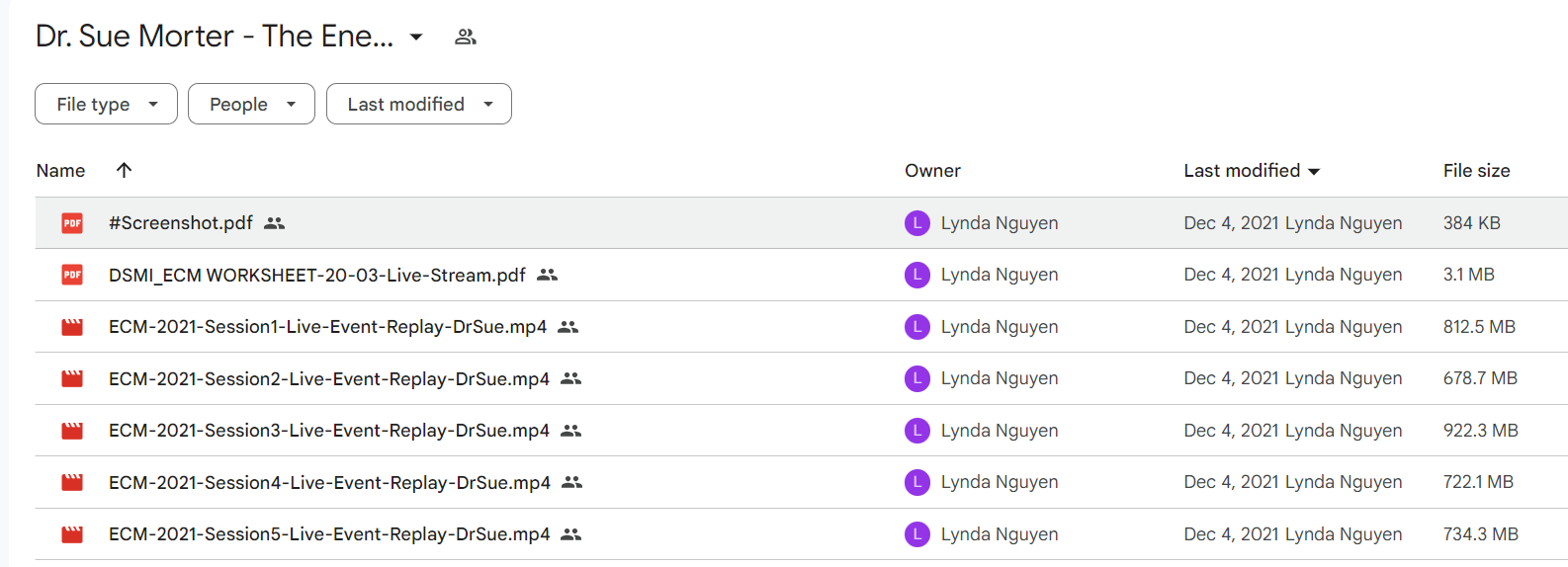This screenshot has width=1568, height=567.
Task: Click the Last modified column header
Action: click(1252, 170)
